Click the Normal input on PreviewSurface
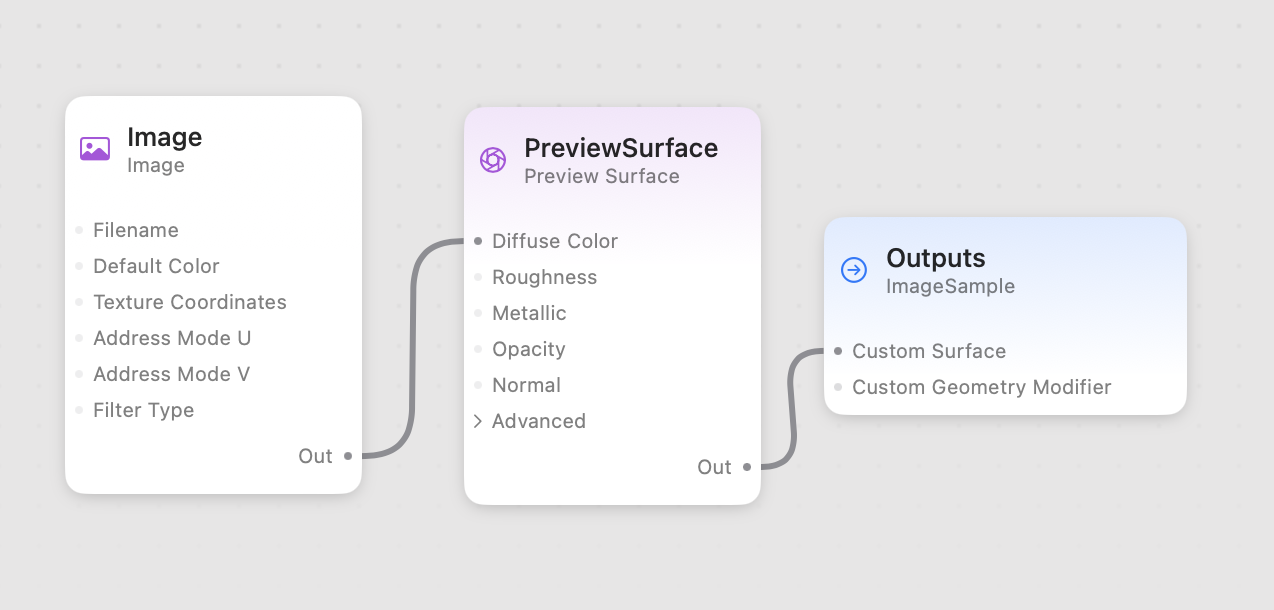This screenshot has height=610, width=1274. [526, 385]
